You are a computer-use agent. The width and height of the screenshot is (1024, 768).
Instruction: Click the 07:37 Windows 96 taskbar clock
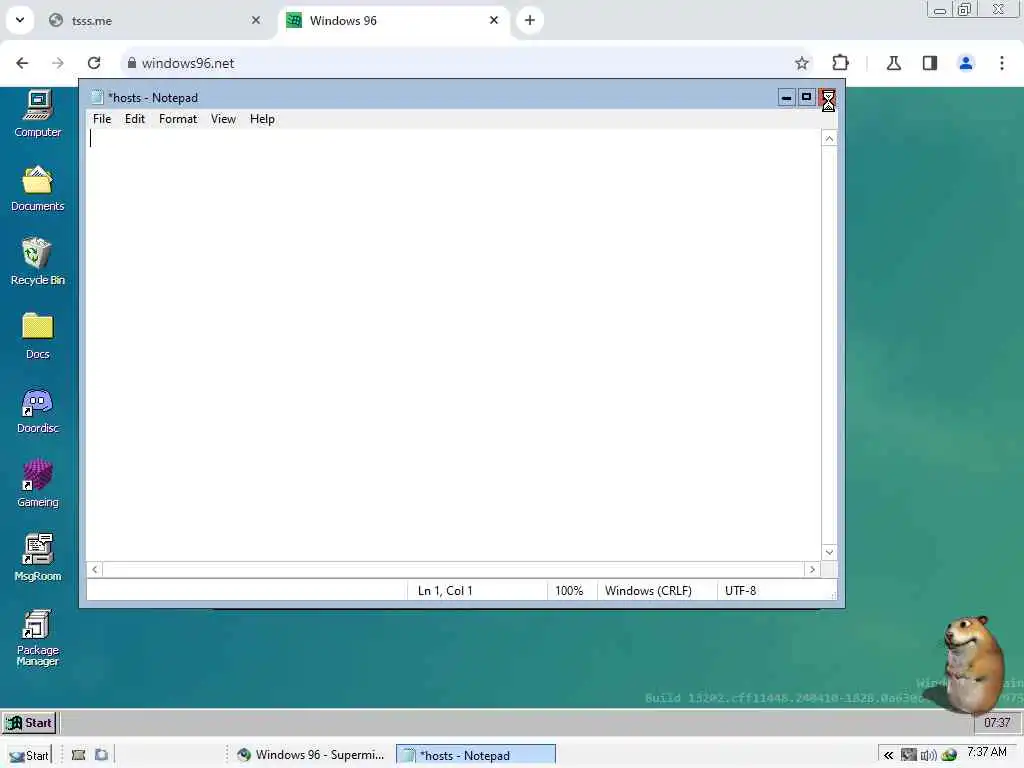click(x=997, y=723)
